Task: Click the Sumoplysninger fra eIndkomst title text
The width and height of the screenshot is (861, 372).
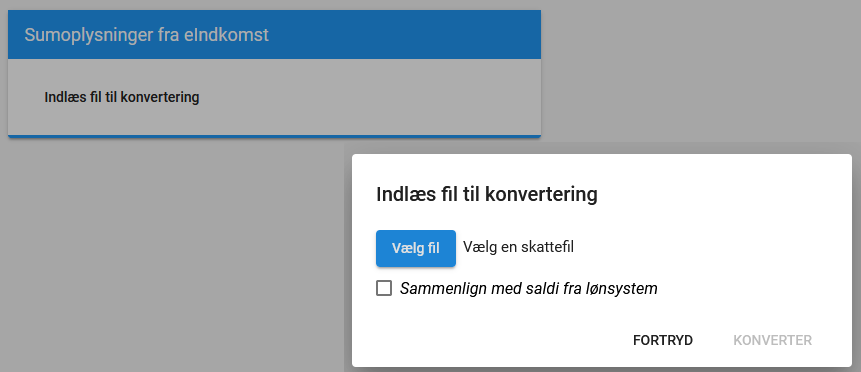Action: (147, 35)
